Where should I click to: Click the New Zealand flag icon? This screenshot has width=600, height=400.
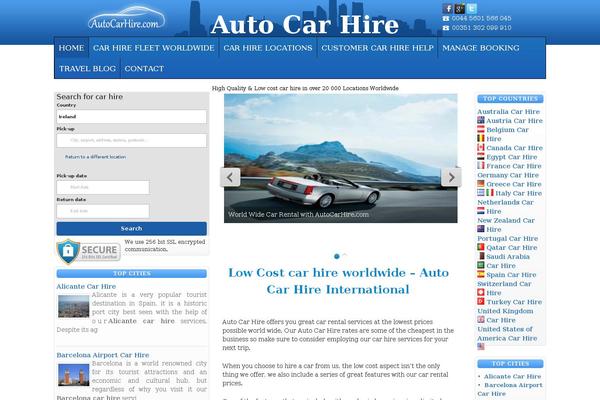click(481, 229)
